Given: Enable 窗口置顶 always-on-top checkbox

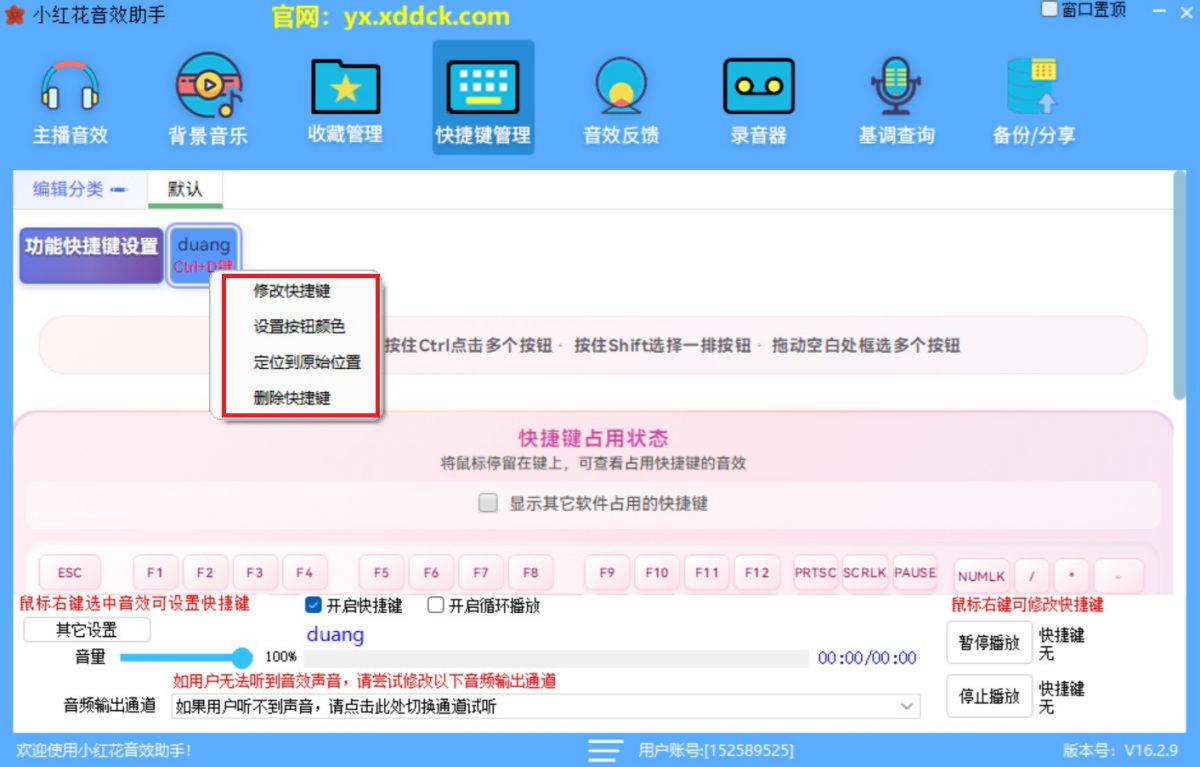Looking at the screenshot, I should coord(1050,8).
